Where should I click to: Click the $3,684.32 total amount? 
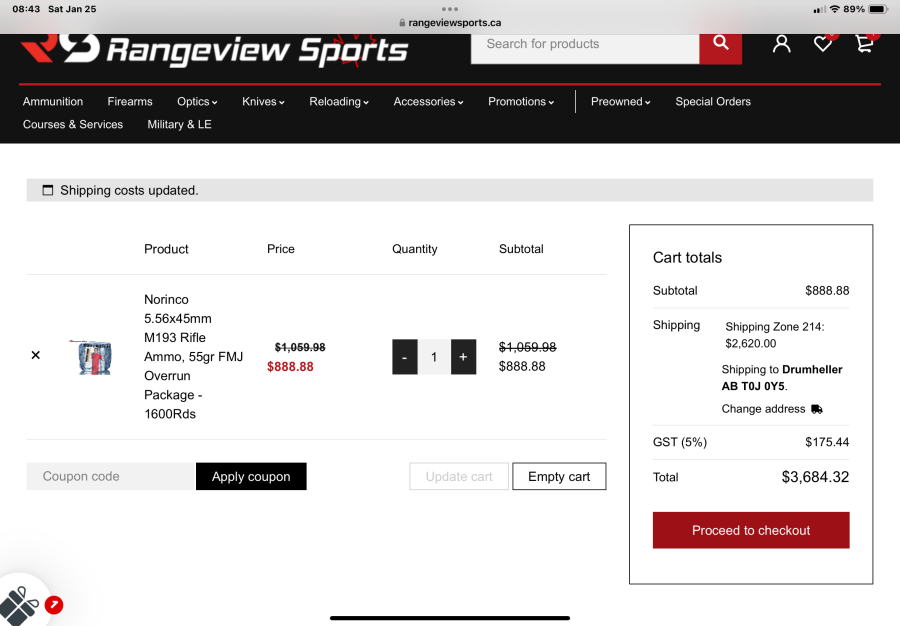815,477
